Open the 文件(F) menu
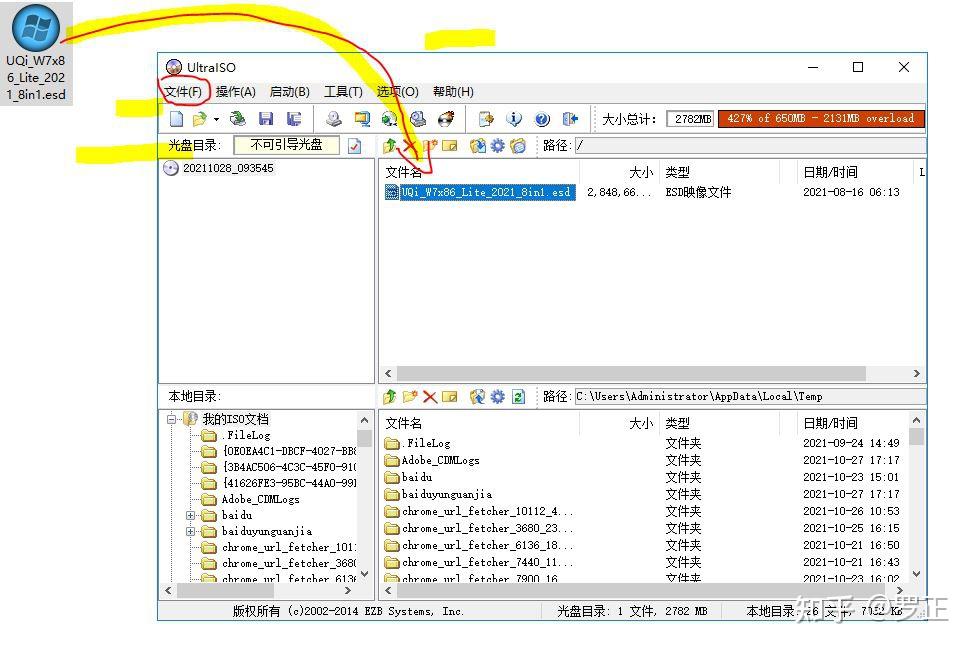 (183, 91)
